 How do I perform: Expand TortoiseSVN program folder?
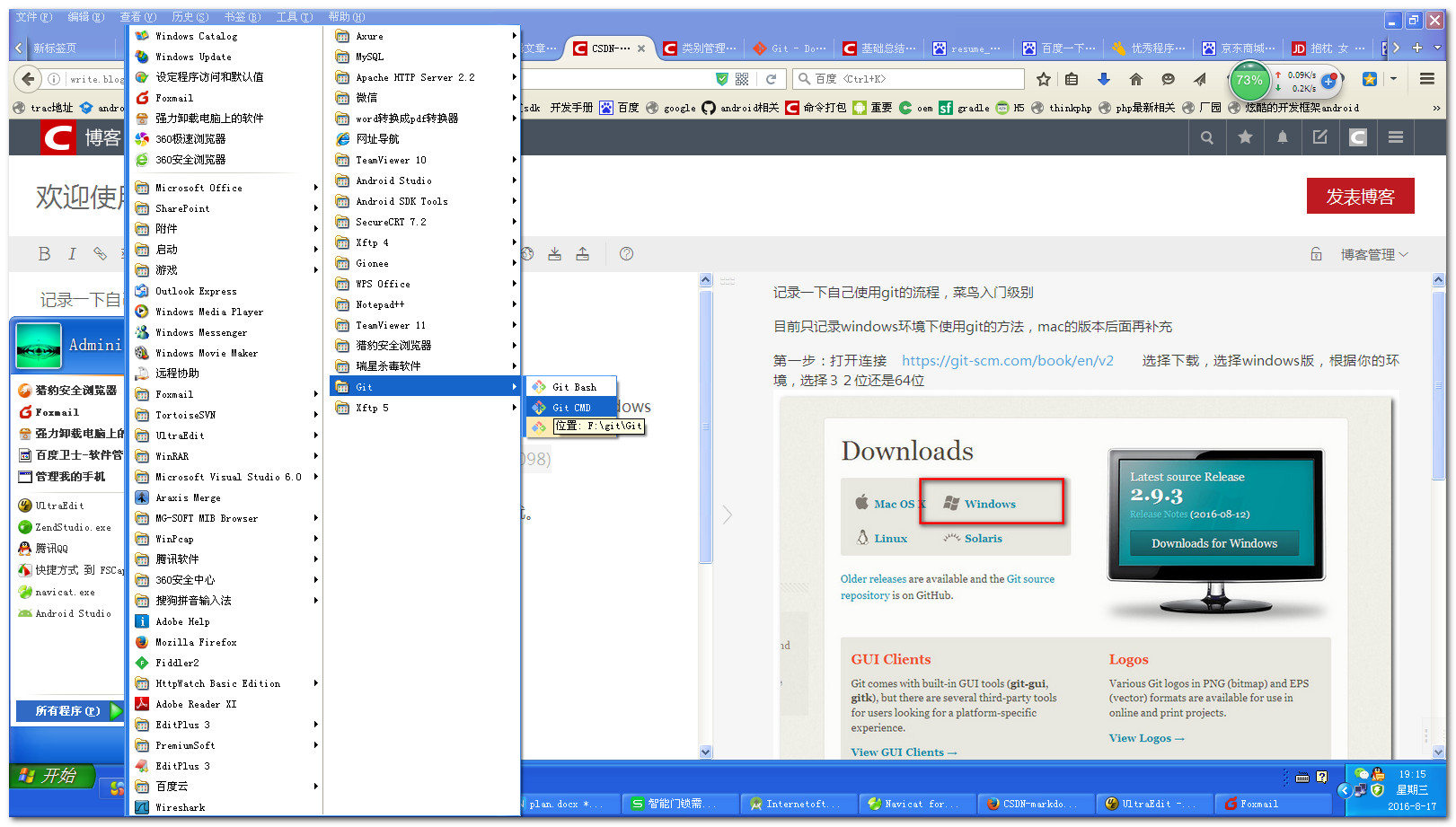226,415
